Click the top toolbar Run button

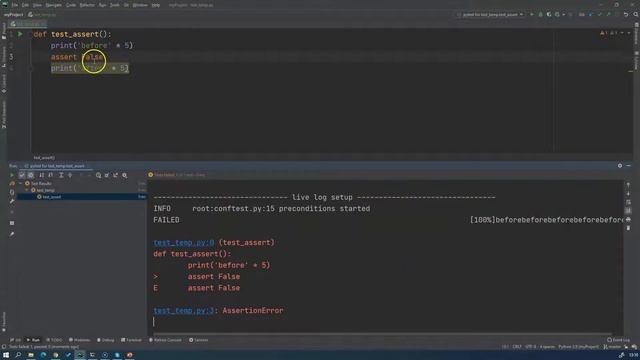pyautogui.click(x=532, y=15)
